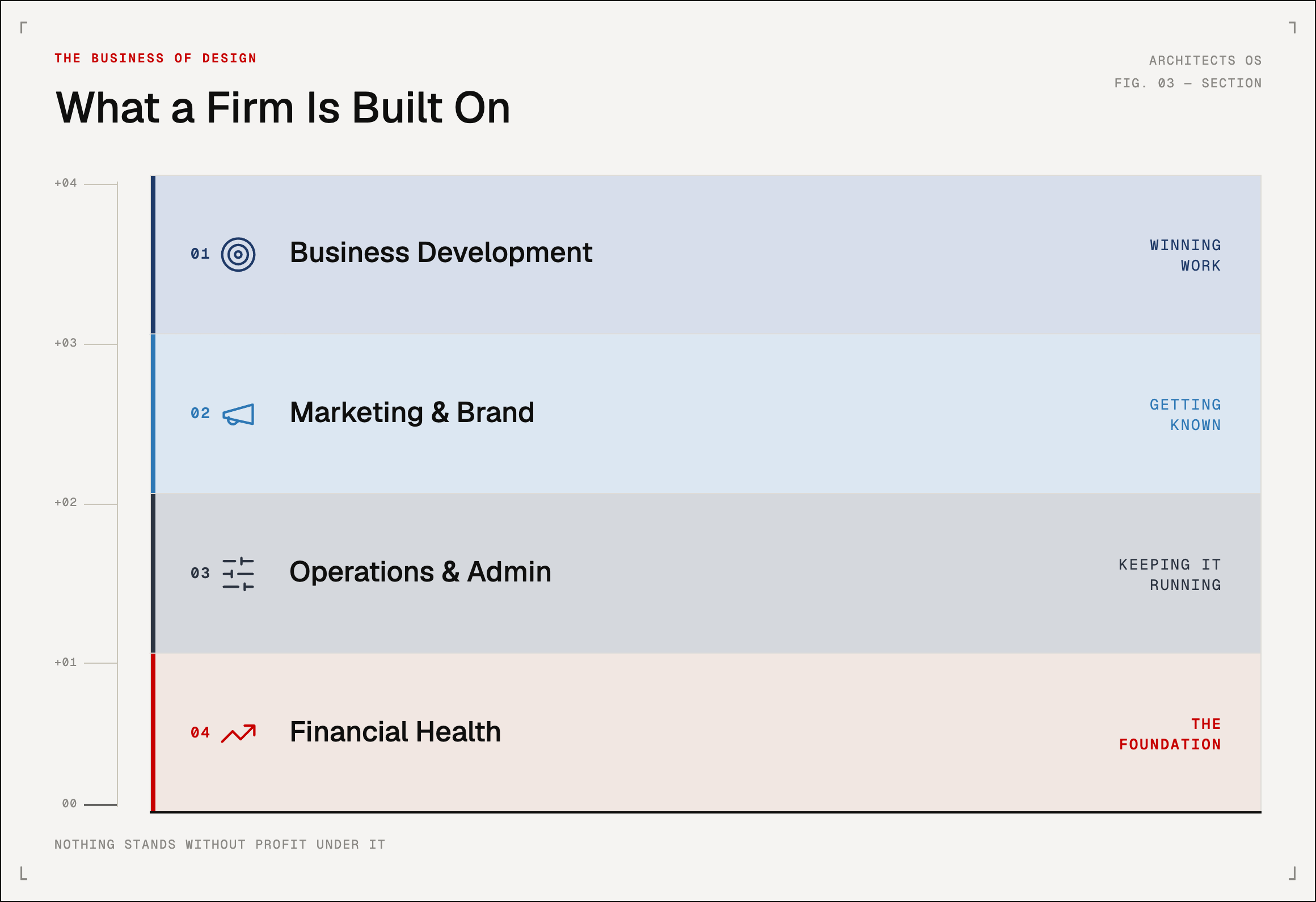Click THE FOUNDATION red label
The image size is (1316, 902).
pos(1170,734)
